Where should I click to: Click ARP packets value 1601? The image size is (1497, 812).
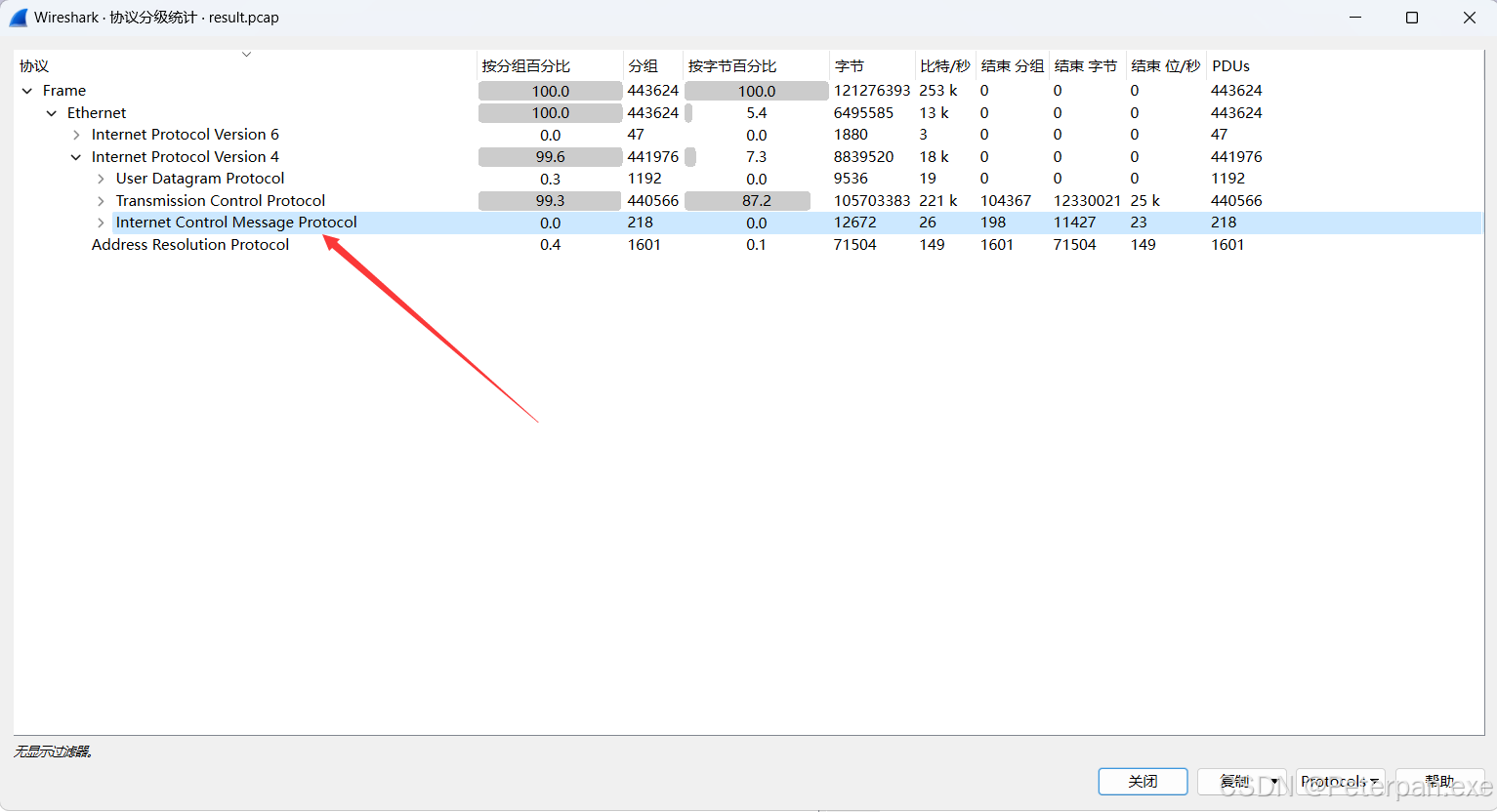(x=645, y=245)
